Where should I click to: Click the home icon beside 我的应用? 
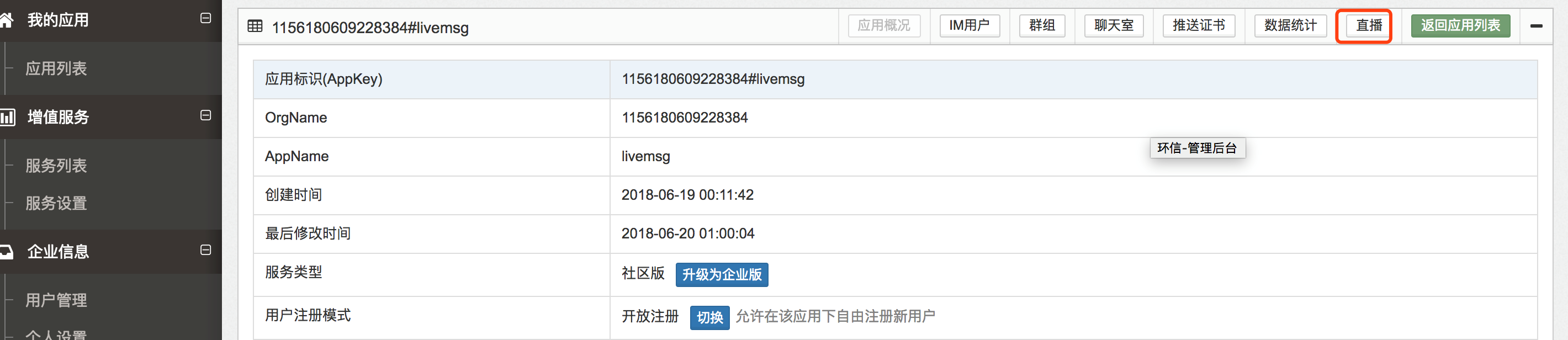pyautogui.click(x=6, y=20)
